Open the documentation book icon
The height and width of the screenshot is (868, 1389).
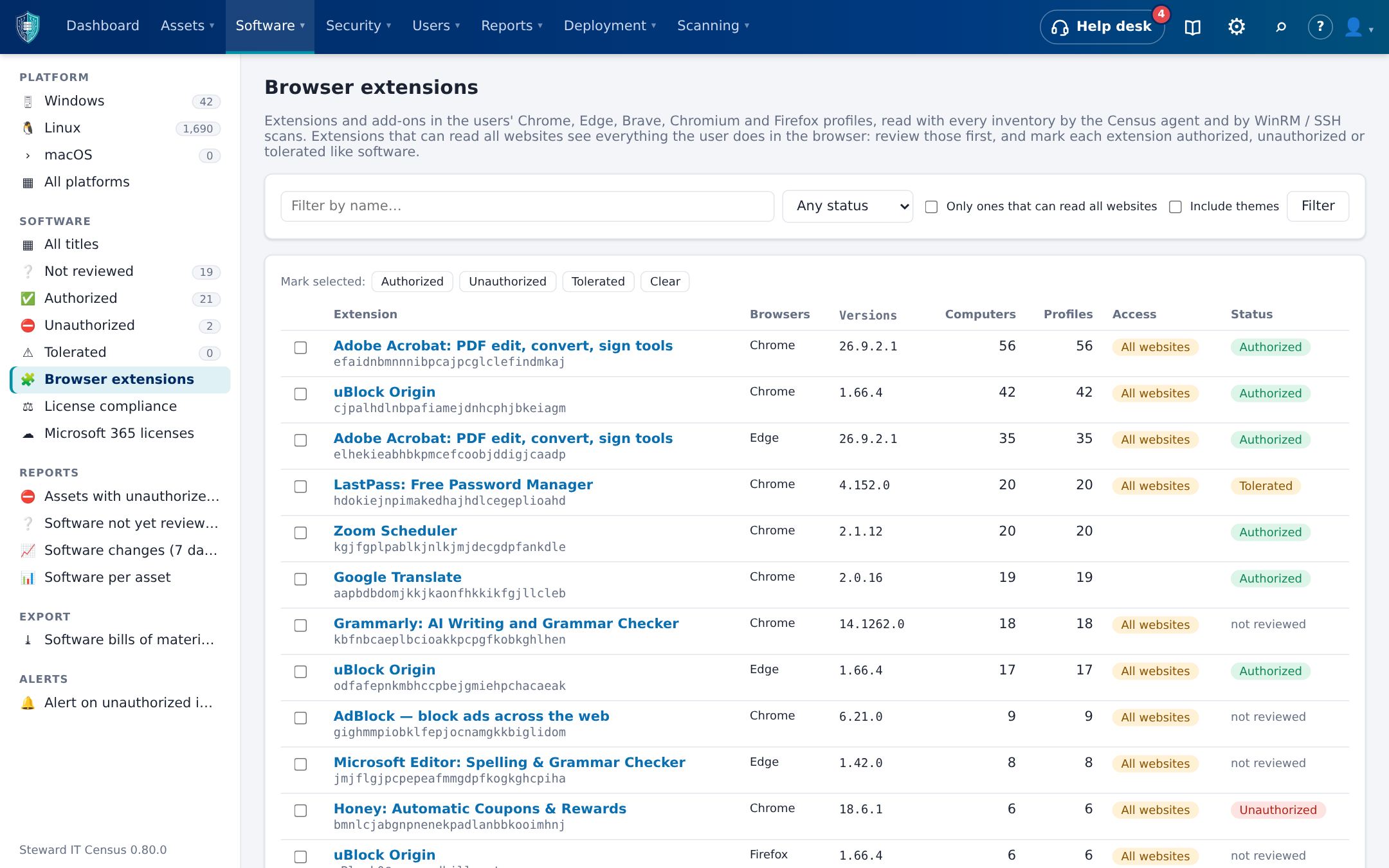point(1192,27)
